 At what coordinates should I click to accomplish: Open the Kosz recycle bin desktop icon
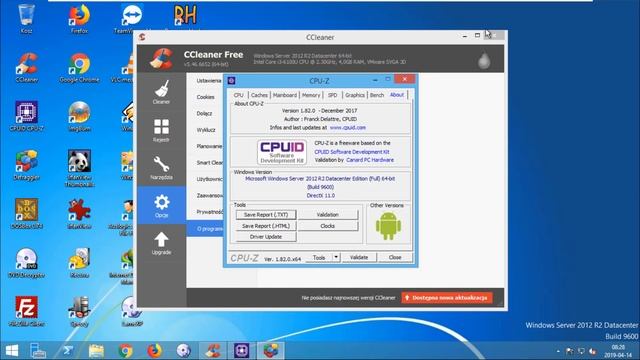26,18
